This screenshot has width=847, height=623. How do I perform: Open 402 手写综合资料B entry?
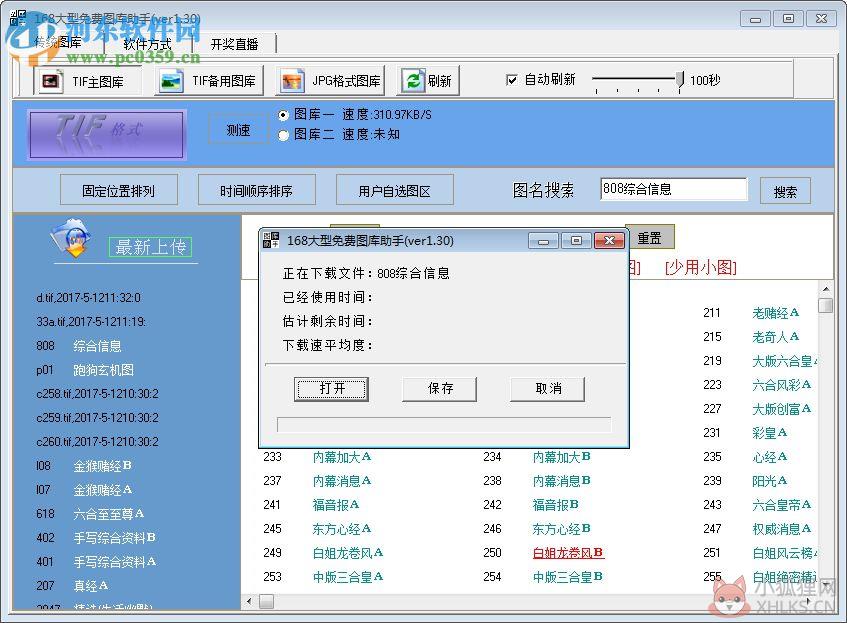(96, 538)
